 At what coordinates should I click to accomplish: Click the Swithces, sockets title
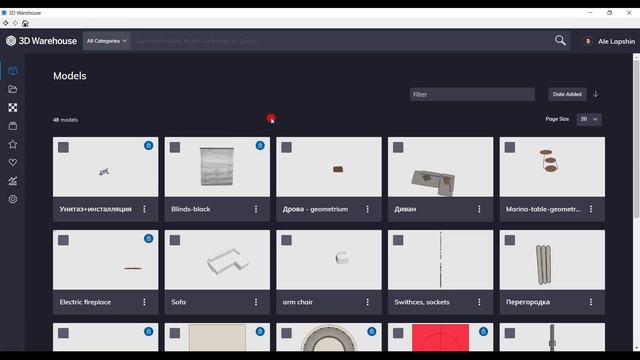[422, 302]
